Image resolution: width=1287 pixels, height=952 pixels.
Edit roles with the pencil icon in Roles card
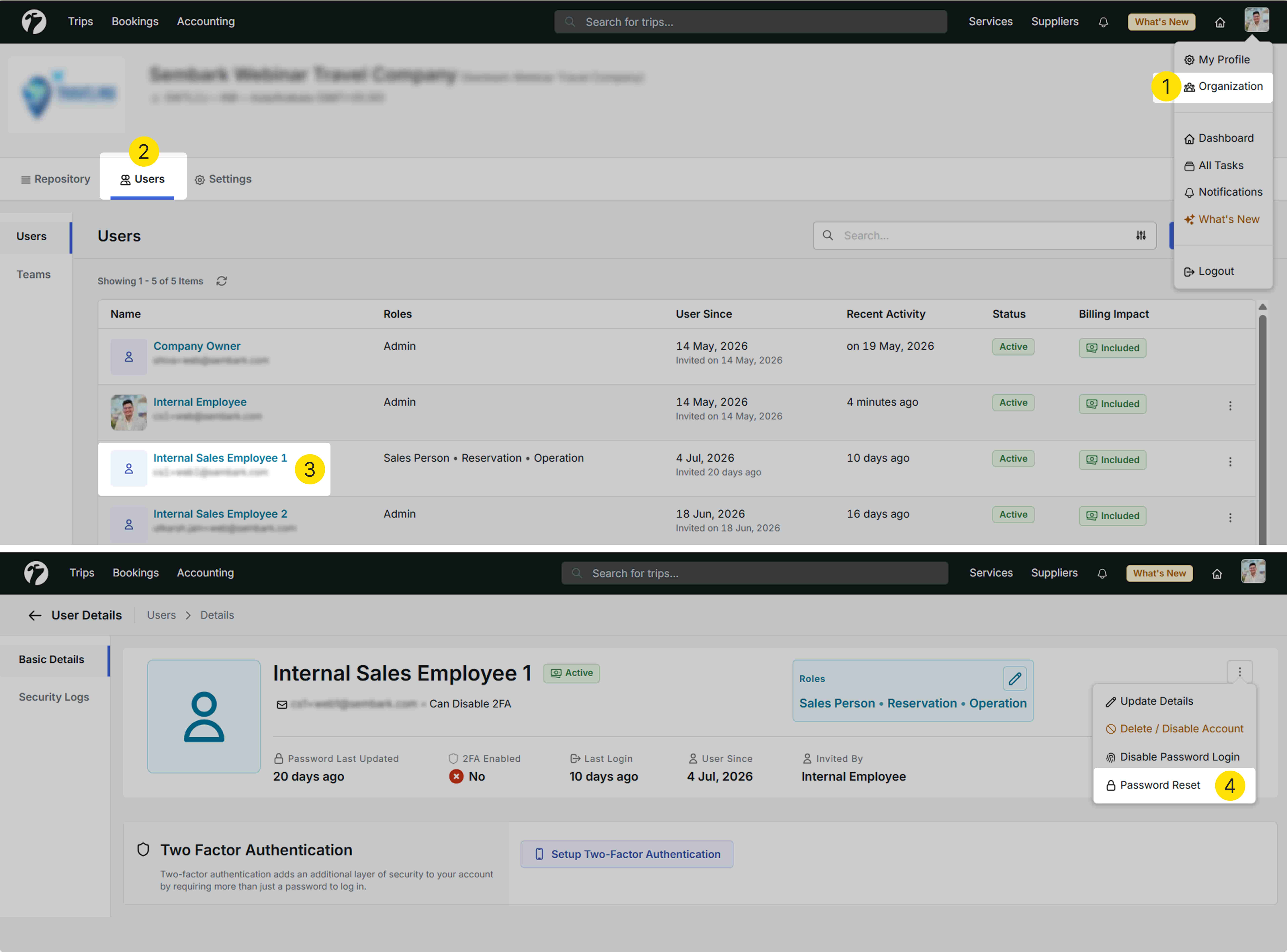coord(1015,679)
